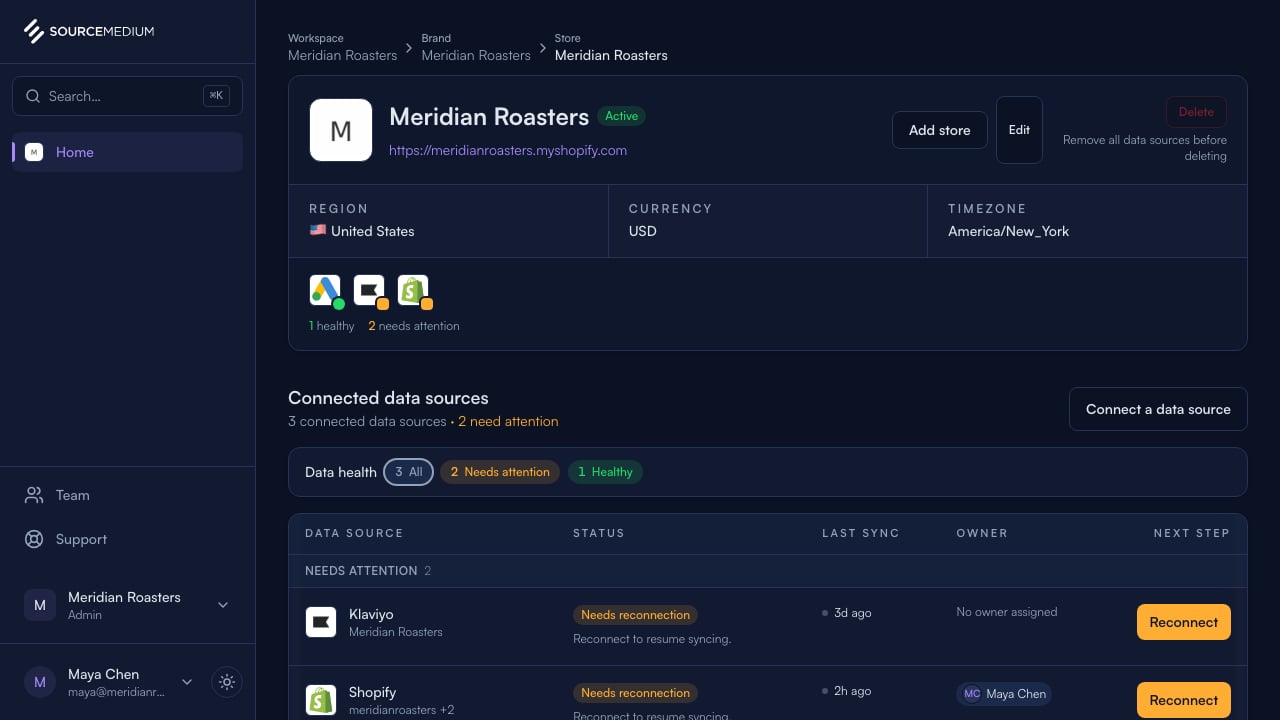Screen dimensions: 1280x720
Task: Click the Klaviyo icon in the store summary
Action: [x=370, y=291]
